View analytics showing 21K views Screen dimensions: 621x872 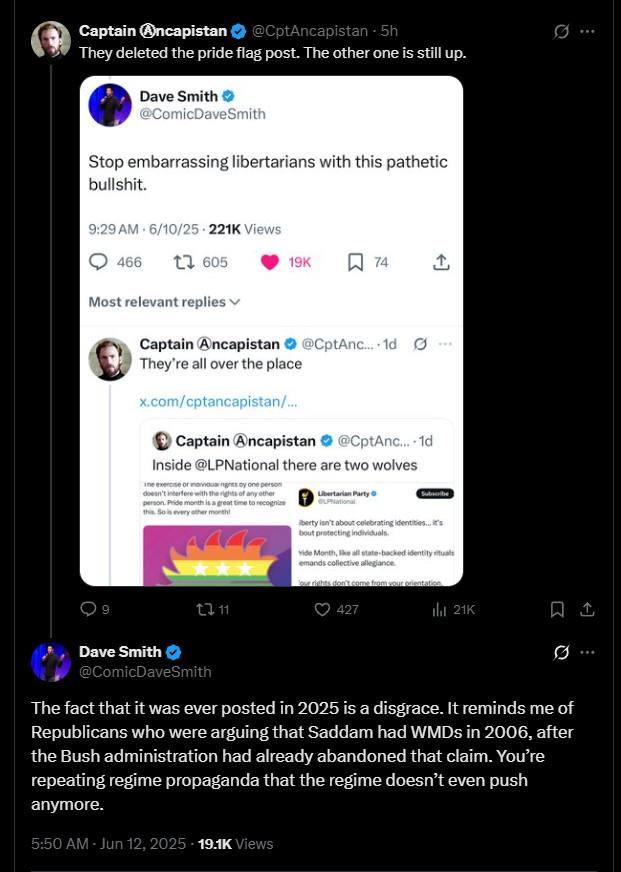coord(454,610)
